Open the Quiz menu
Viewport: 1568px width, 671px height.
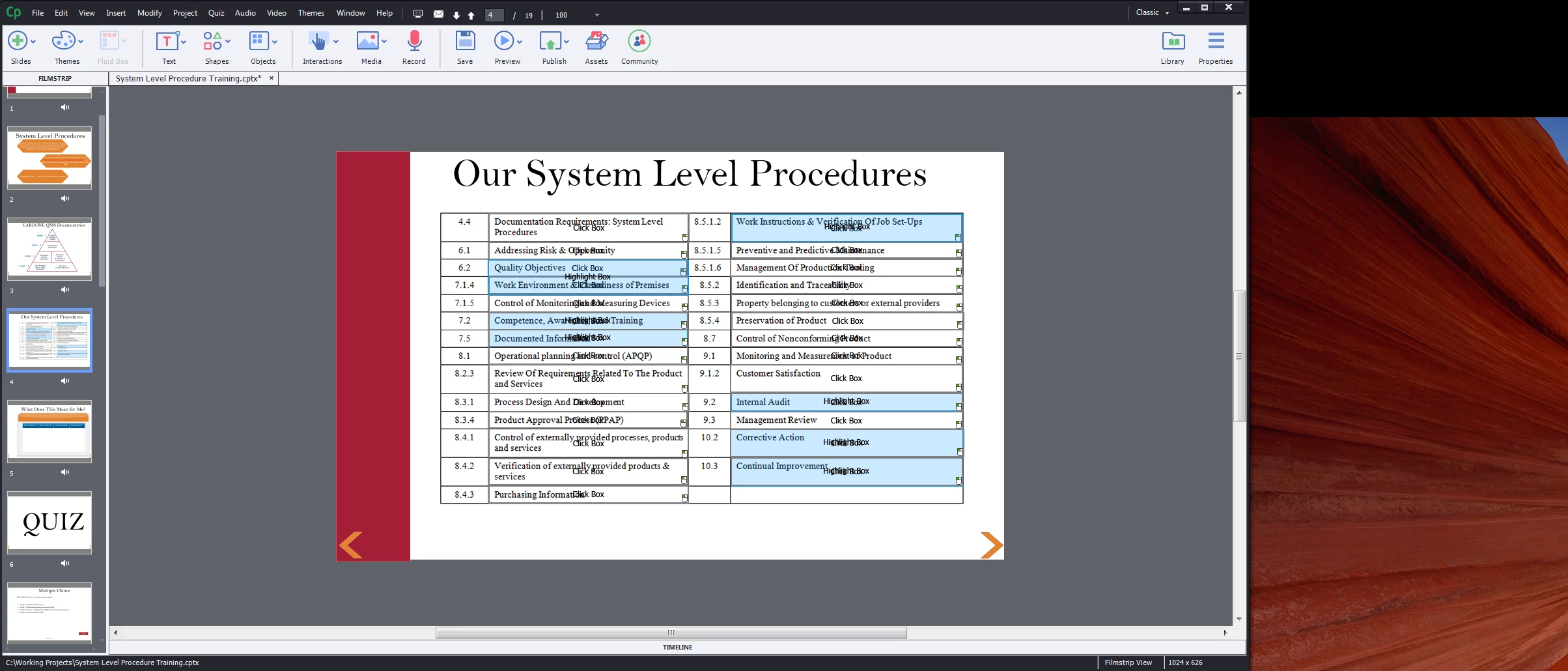point(216,13)
